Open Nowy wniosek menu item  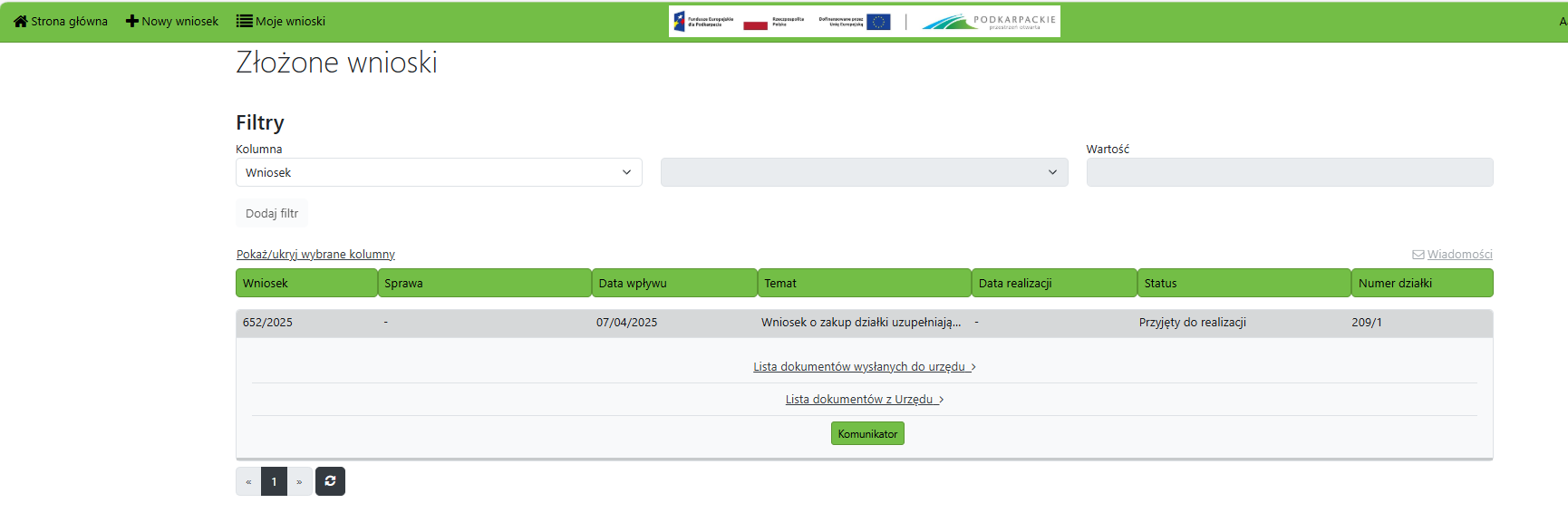click(x=179, y=21)
